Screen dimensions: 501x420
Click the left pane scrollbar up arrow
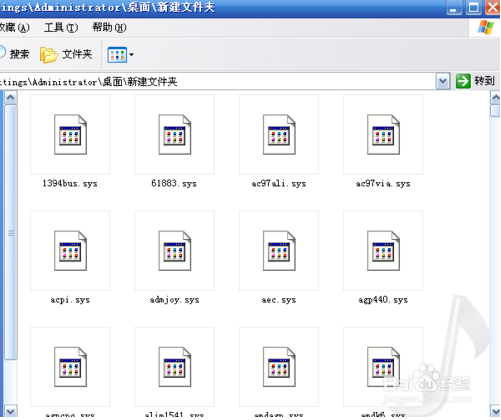11,97
